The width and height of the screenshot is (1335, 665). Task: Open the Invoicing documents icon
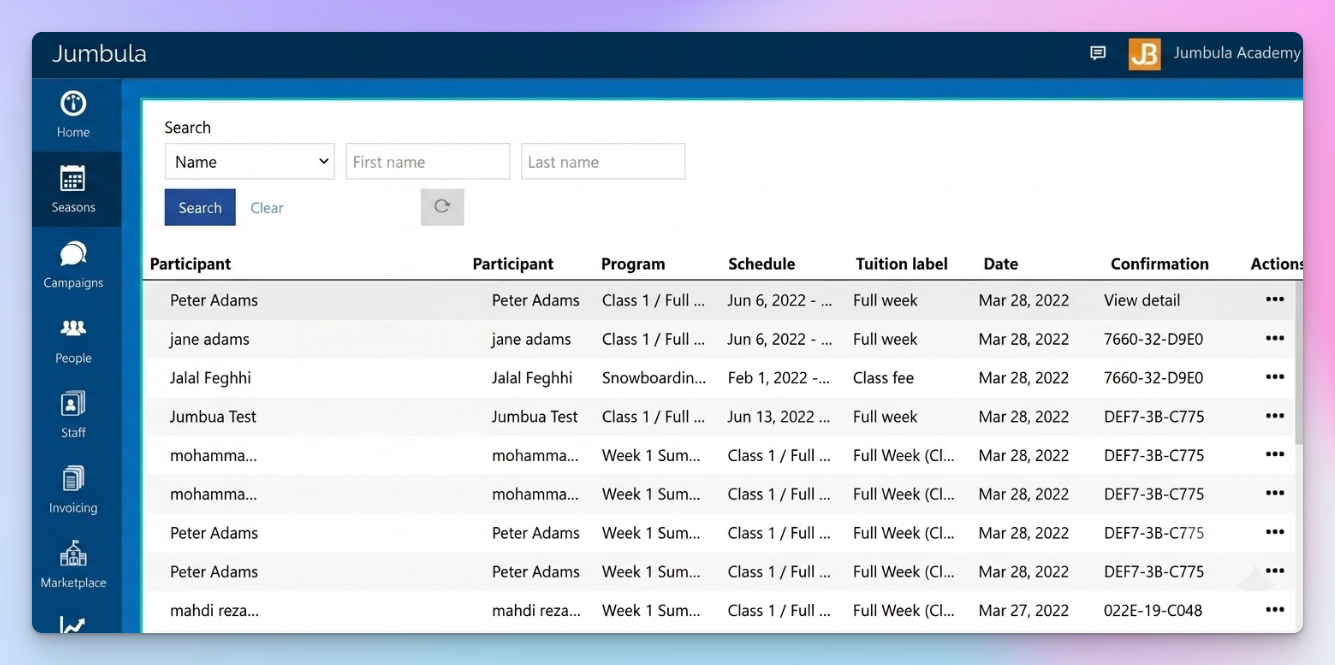tap(73, 479)
